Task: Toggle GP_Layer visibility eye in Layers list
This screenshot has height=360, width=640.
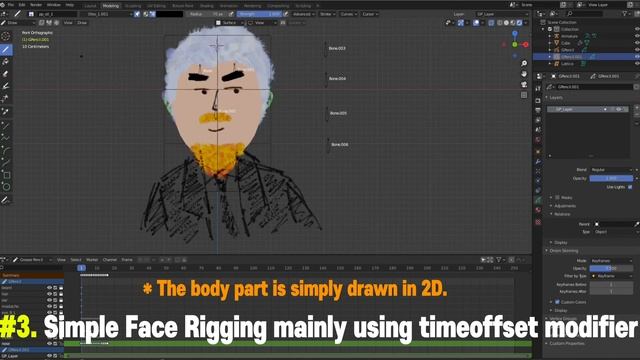Action: (x=619, y=109)
